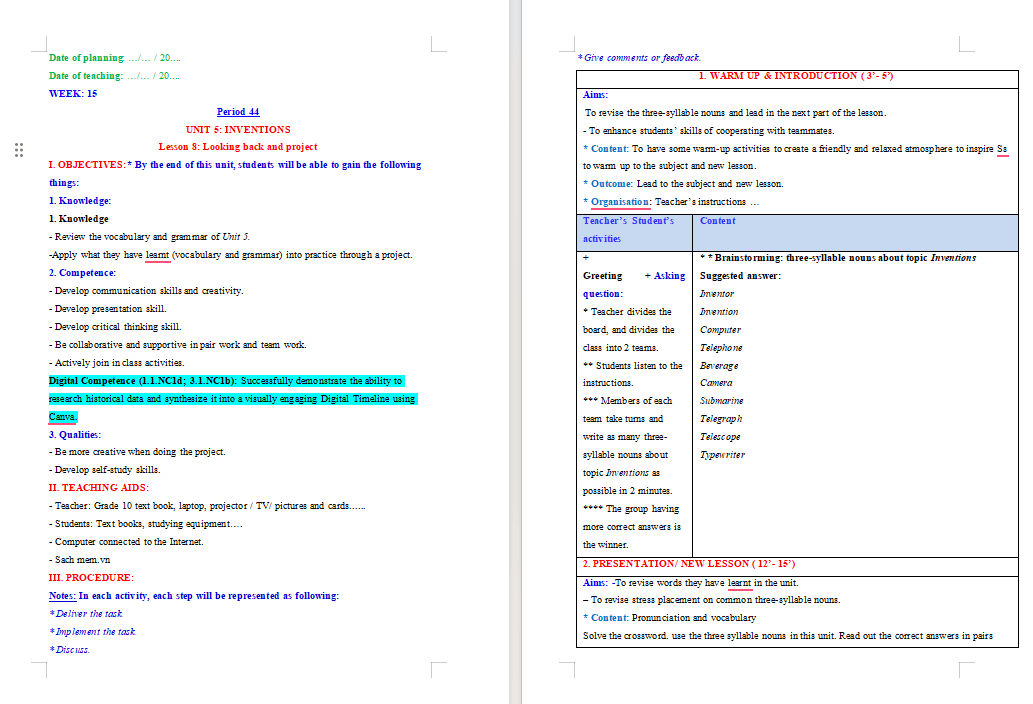Click the "II. TEACHING AIDS:" heading
Viewport: 1033px width, 704px height.
tap(99, 488)
